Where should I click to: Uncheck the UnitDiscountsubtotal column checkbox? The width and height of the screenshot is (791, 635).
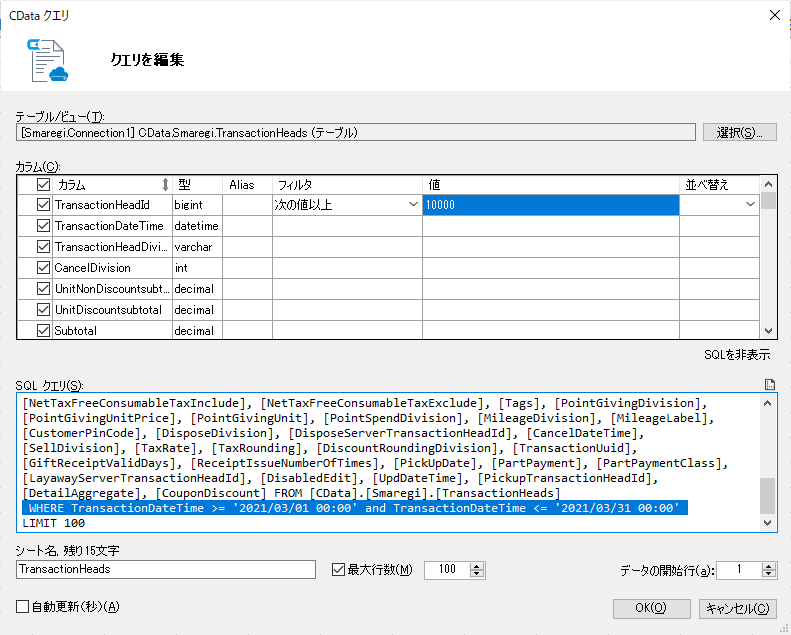[43, 310]
